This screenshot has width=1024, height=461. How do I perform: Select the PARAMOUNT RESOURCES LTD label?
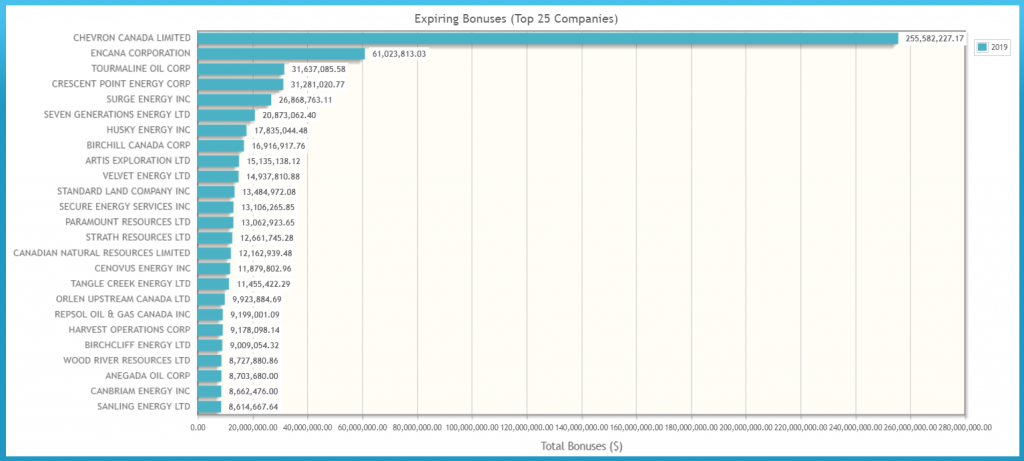coord(128,222)
